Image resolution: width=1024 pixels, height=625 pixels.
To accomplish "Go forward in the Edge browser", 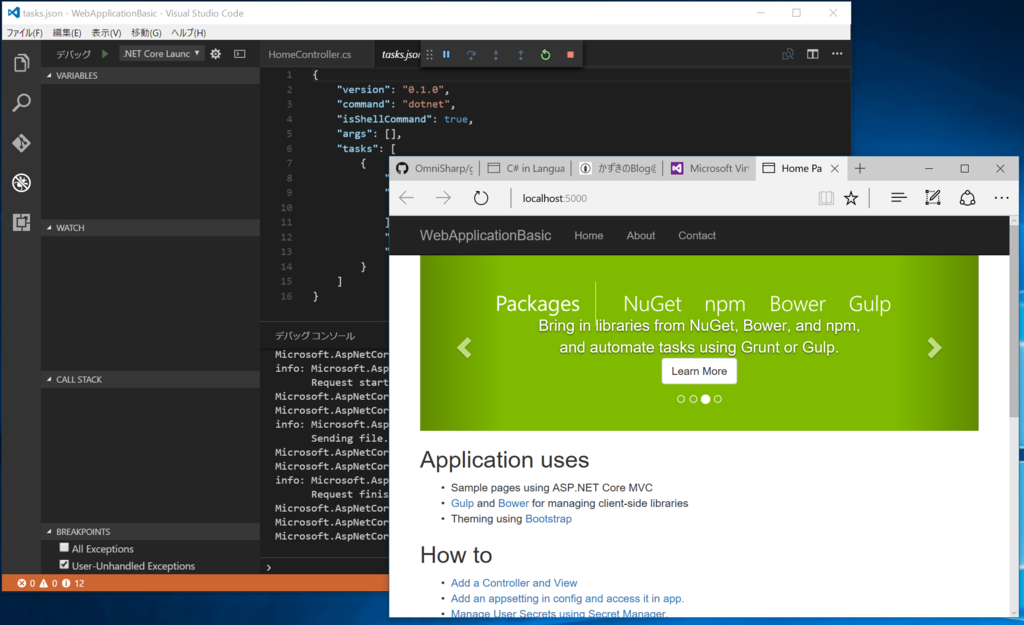I will pyautogui.click(x=443, y=198).
